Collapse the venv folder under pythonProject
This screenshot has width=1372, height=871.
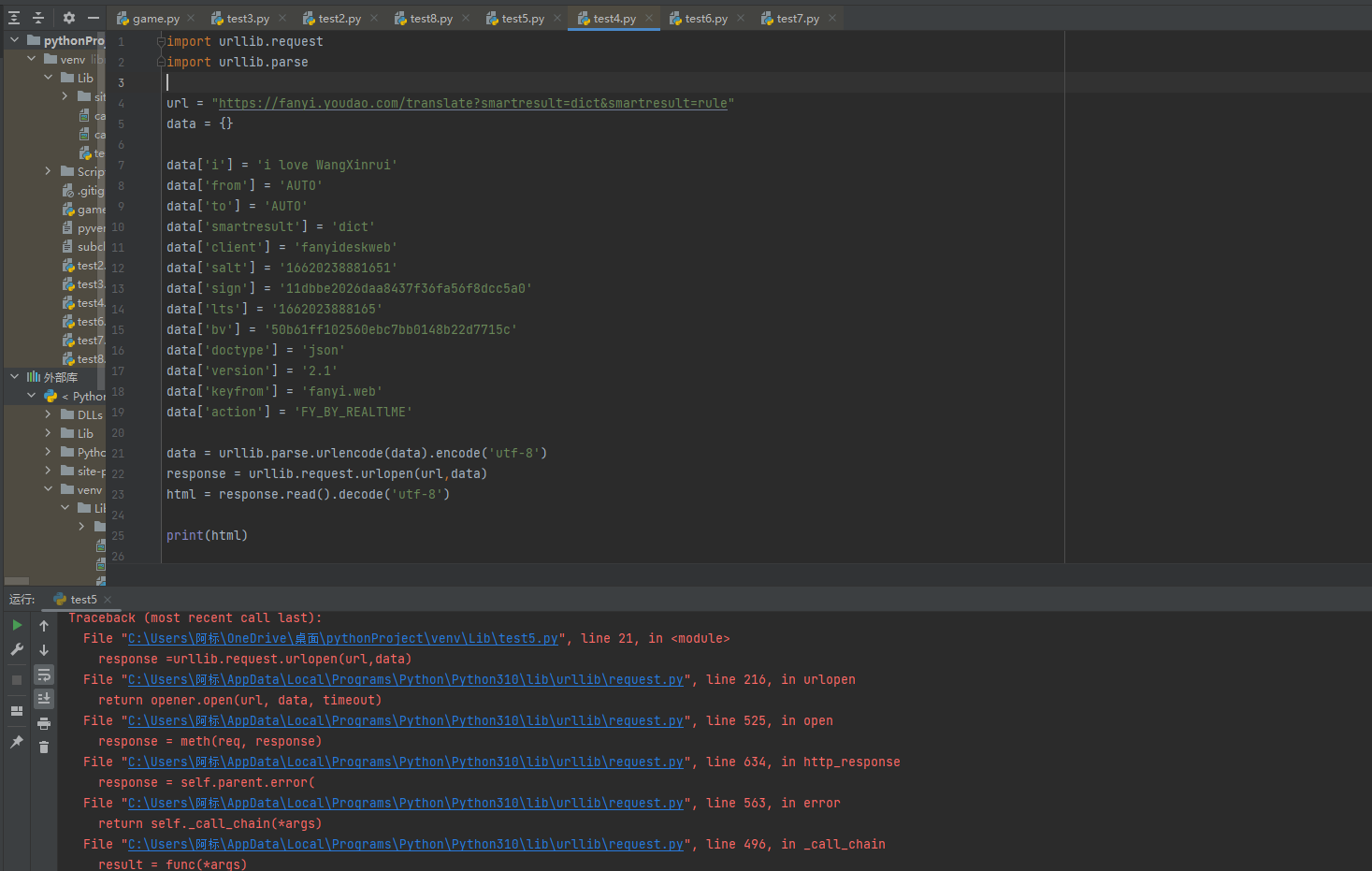[x=32, y=59]
